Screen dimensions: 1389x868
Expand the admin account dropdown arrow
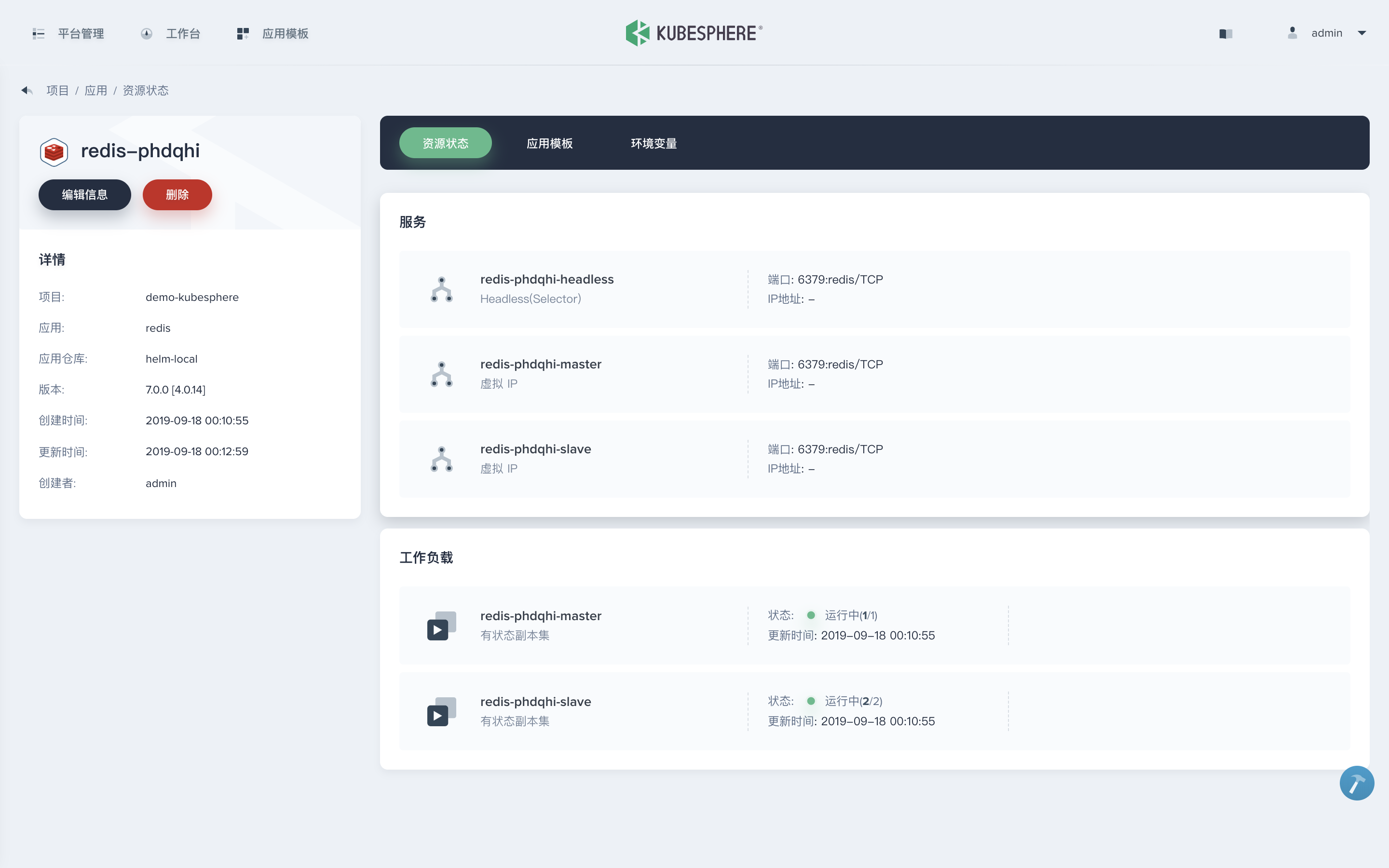1362,33
